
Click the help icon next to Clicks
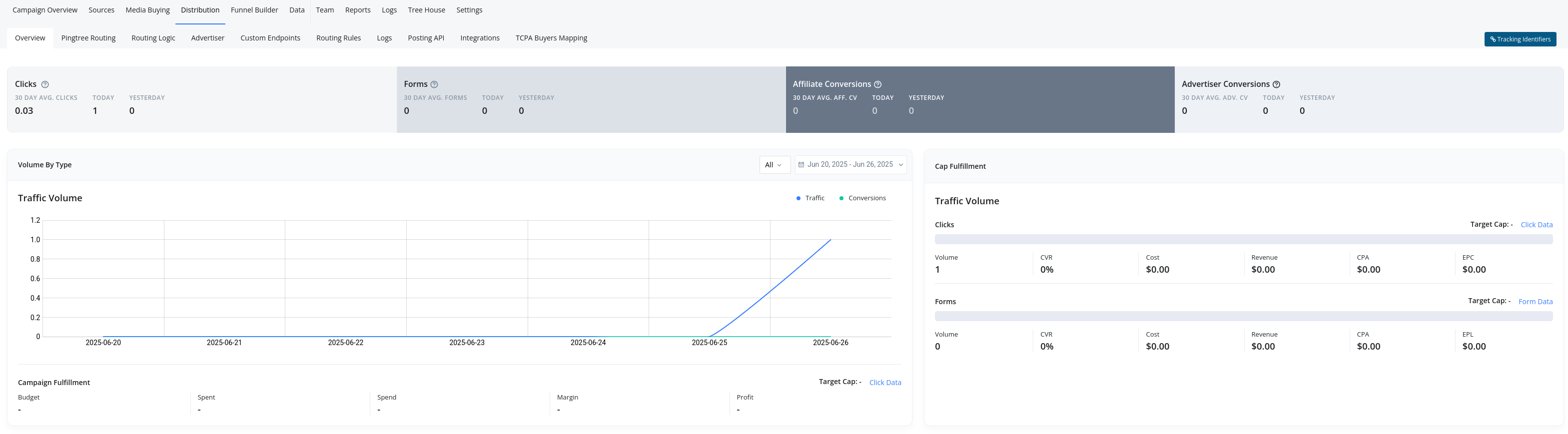[45, 84]
